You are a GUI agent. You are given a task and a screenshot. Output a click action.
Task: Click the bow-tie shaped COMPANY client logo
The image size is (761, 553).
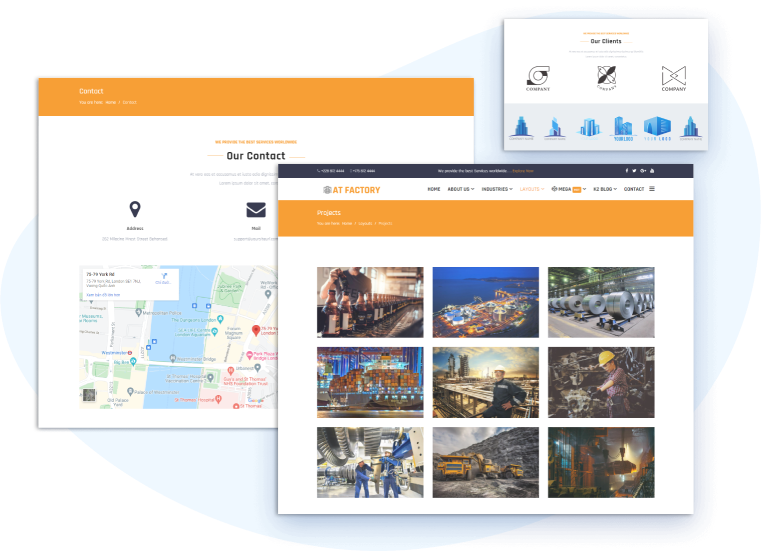coord(674,78)
